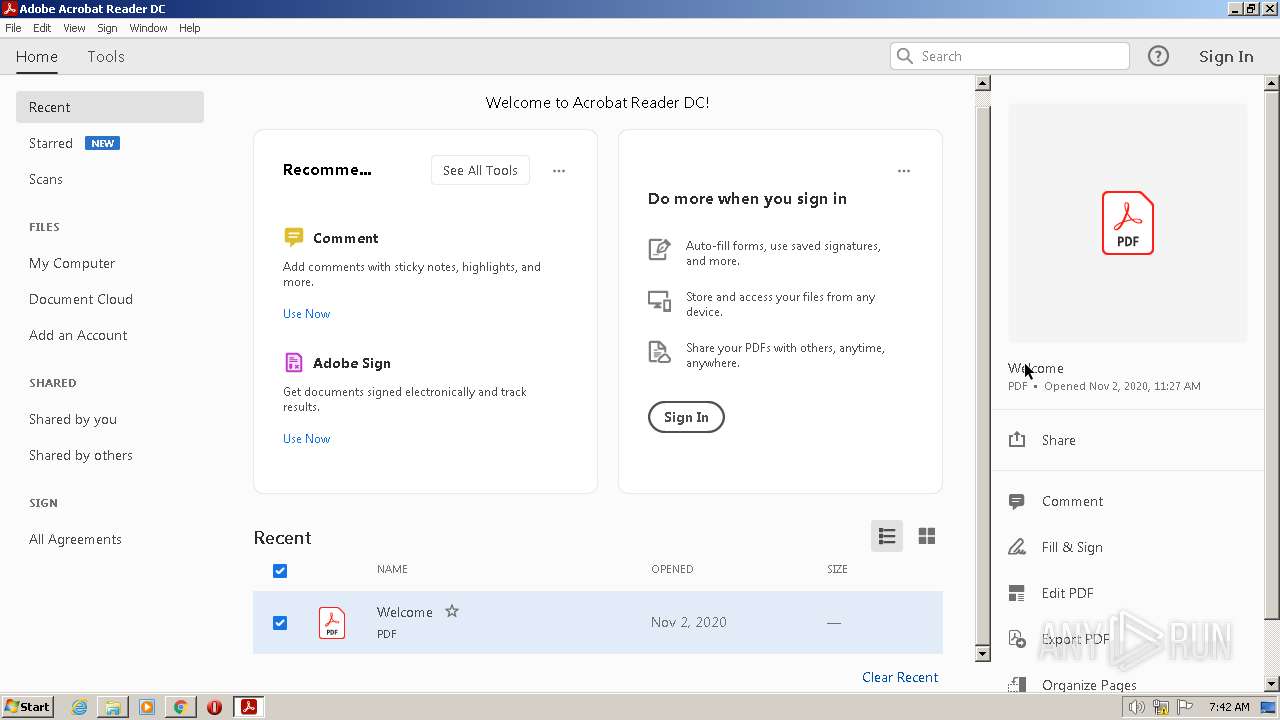Click the Auto-fill forms icon
This screenshot has width=1280, height=720.
click(659, 249)
